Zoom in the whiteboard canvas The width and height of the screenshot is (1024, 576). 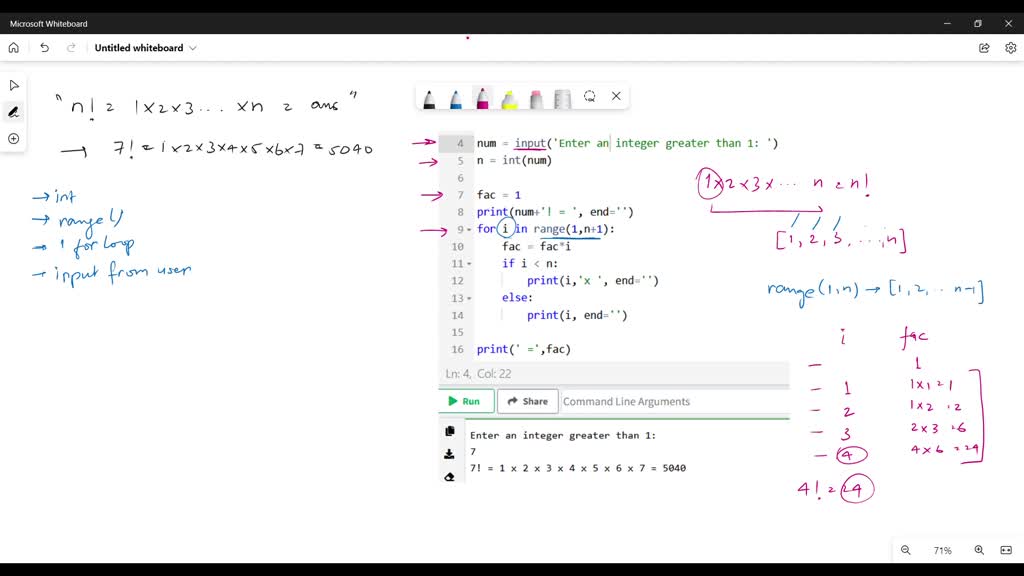click(979, 550)
